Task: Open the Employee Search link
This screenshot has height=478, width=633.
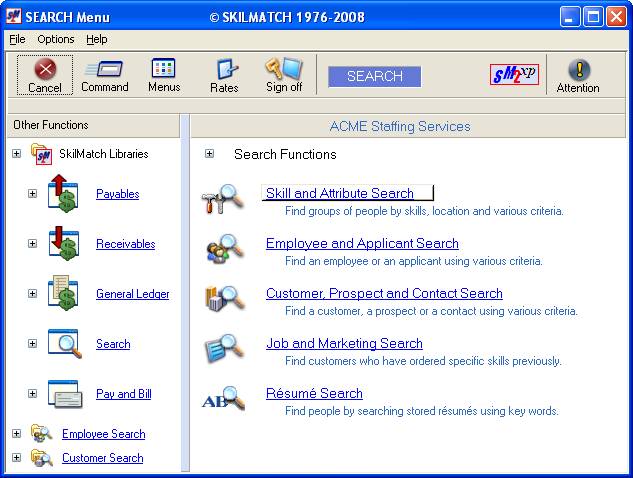Action: pos(103,434)
